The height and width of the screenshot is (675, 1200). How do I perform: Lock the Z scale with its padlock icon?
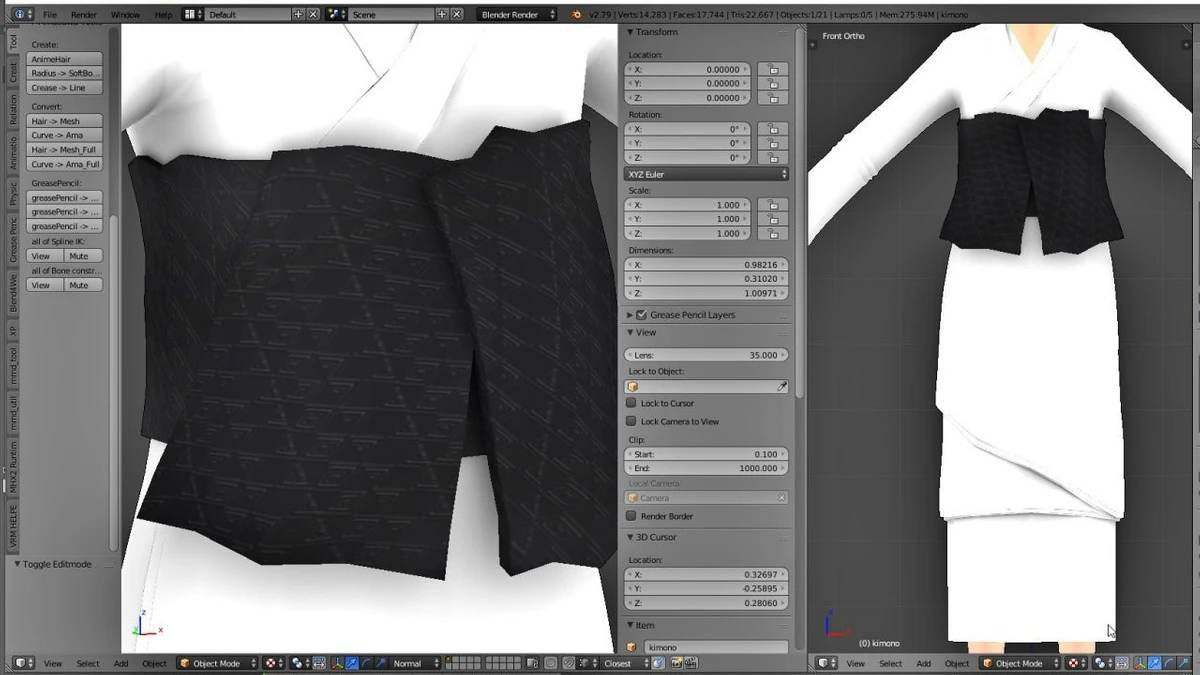tap(772, 233)
